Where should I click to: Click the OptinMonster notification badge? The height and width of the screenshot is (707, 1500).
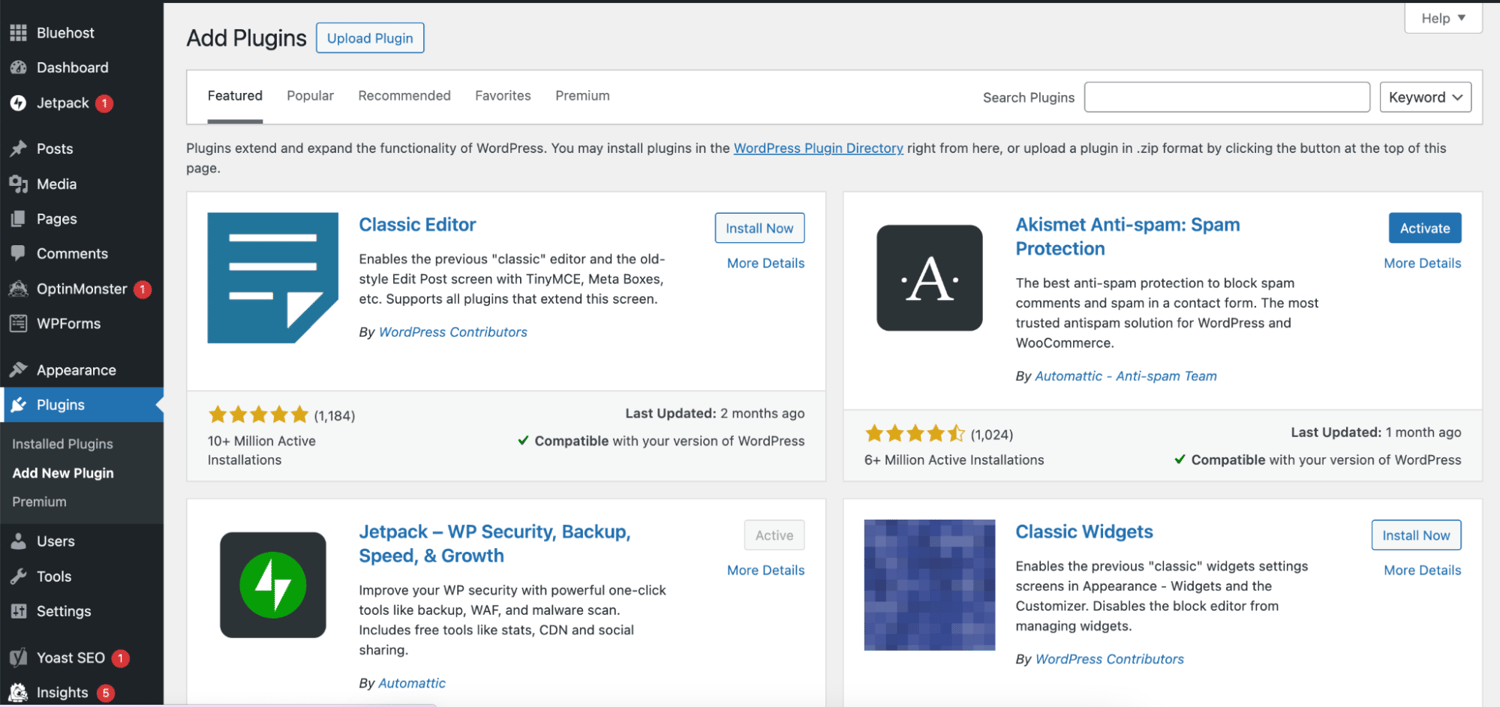[142, 289]
